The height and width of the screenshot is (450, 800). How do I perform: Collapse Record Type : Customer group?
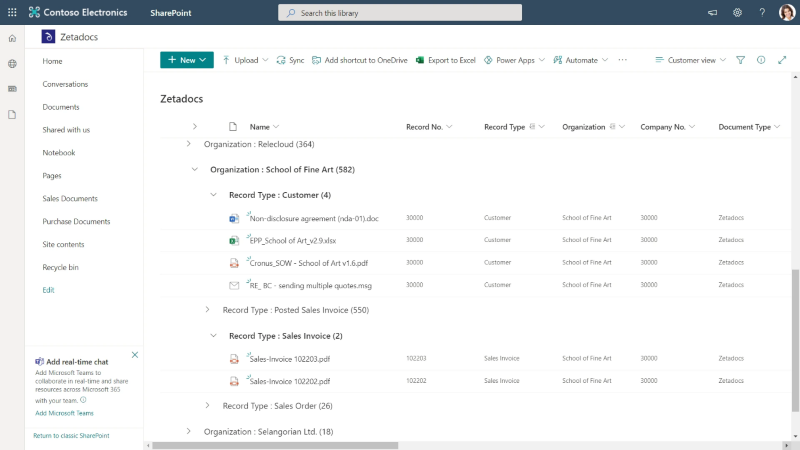click(x=213, y=195)
